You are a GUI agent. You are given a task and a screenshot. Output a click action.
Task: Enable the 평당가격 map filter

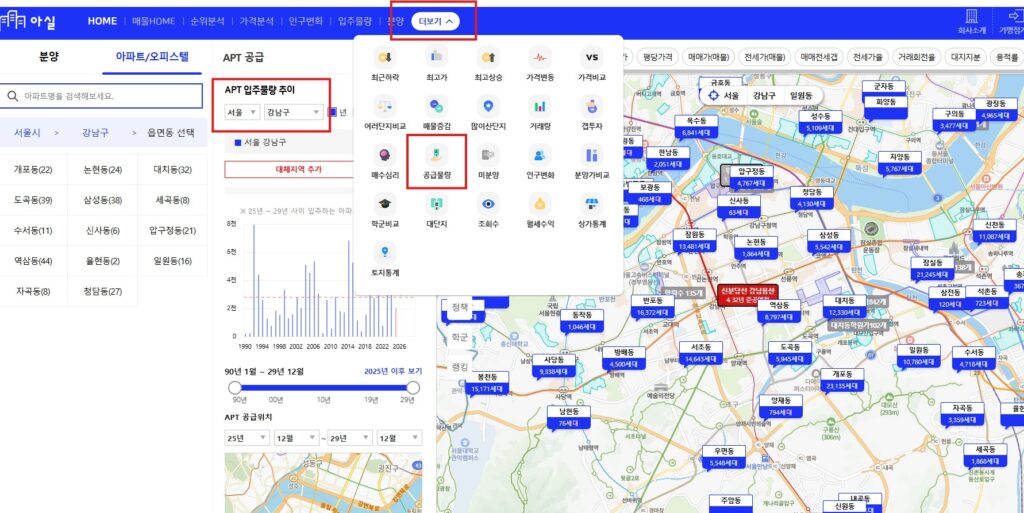click(x=657, y=58)
